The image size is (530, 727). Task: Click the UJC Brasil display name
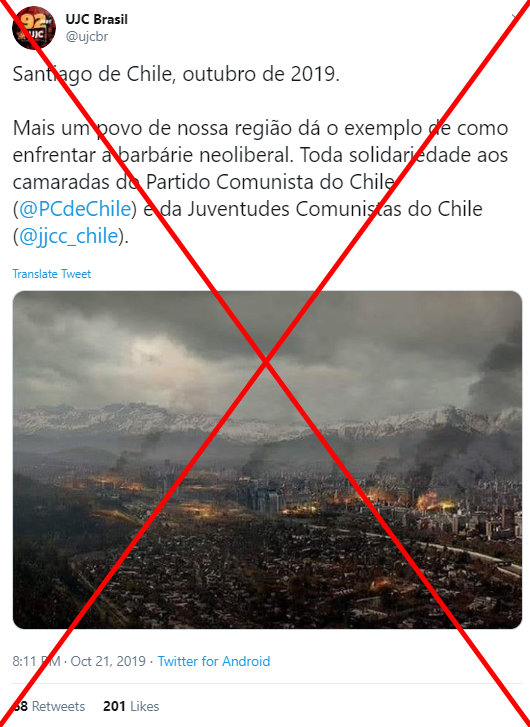click(x=96, y=19)
